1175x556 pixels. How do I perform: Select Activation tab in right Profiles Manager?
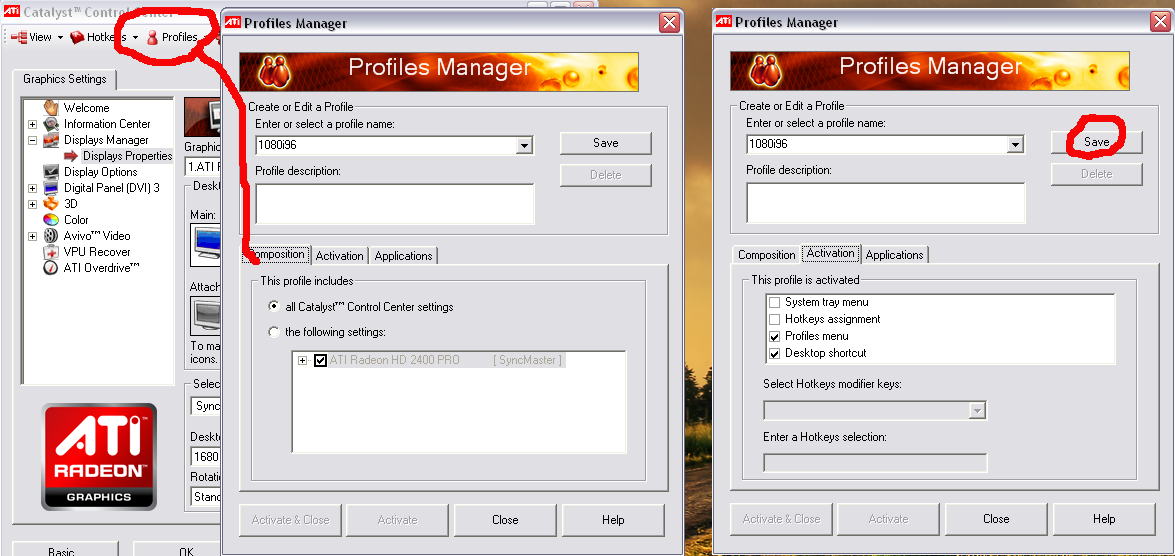point(831,253)
